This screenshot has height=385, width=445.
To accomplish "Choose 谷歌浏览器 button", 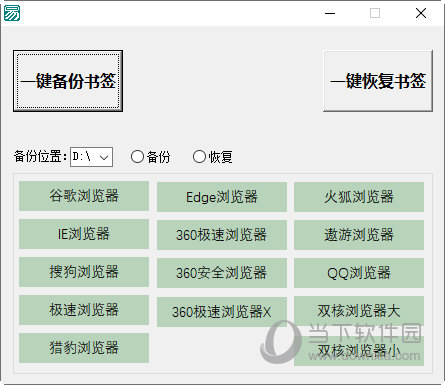I will 84,196.
